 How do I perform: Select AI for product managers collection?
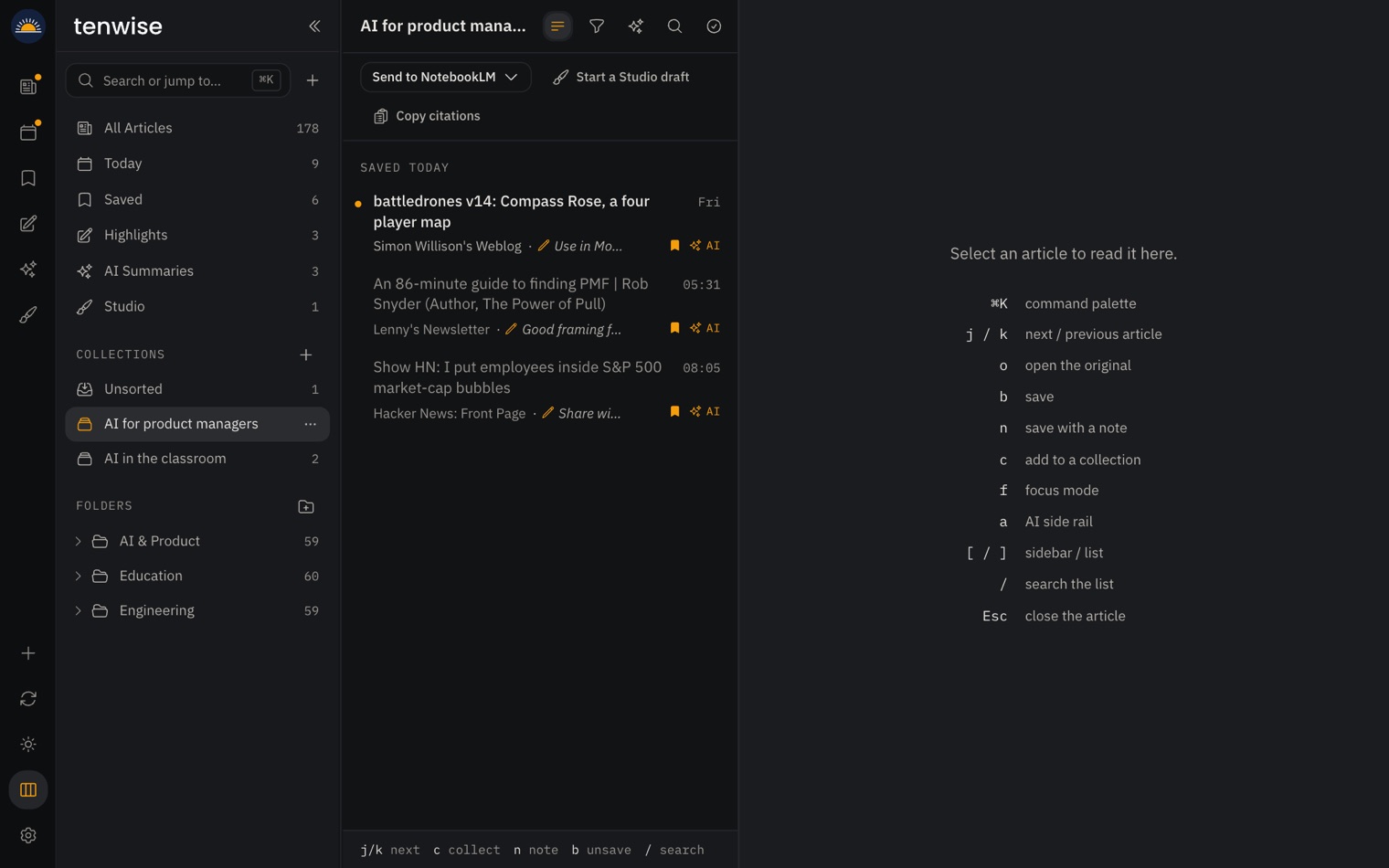[x=197, y=424]
